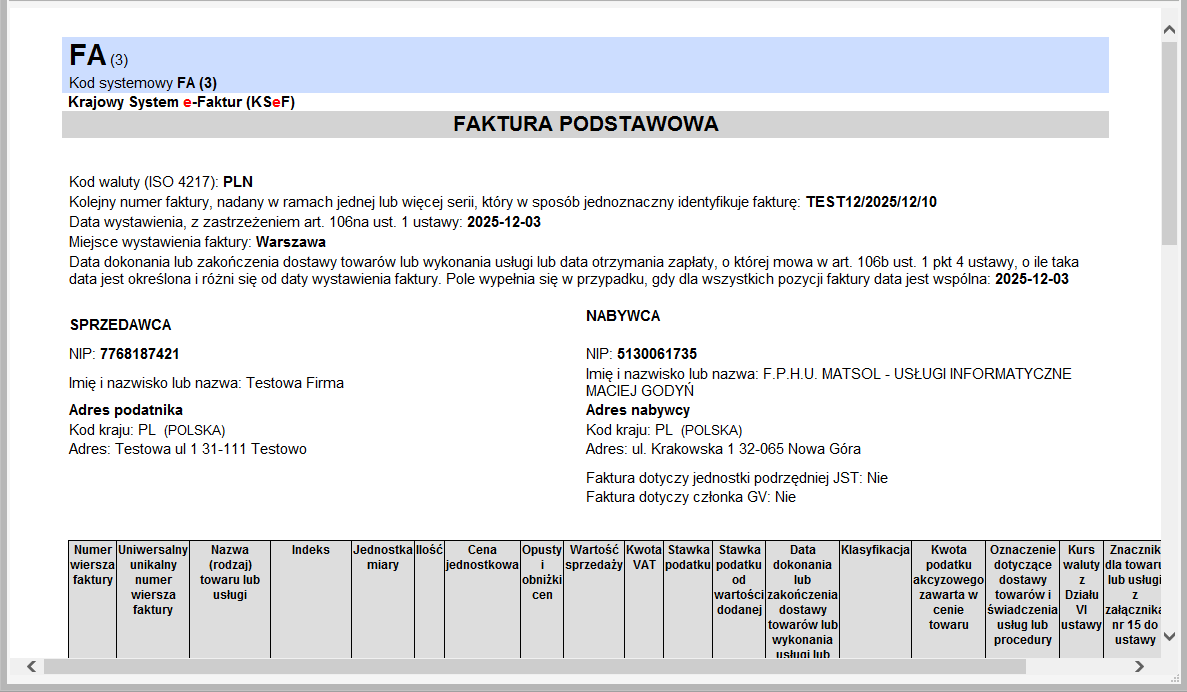
Task: Click the 'Krajowy System e-Faktur (KSeF)' text
Action: coord(181,102)
